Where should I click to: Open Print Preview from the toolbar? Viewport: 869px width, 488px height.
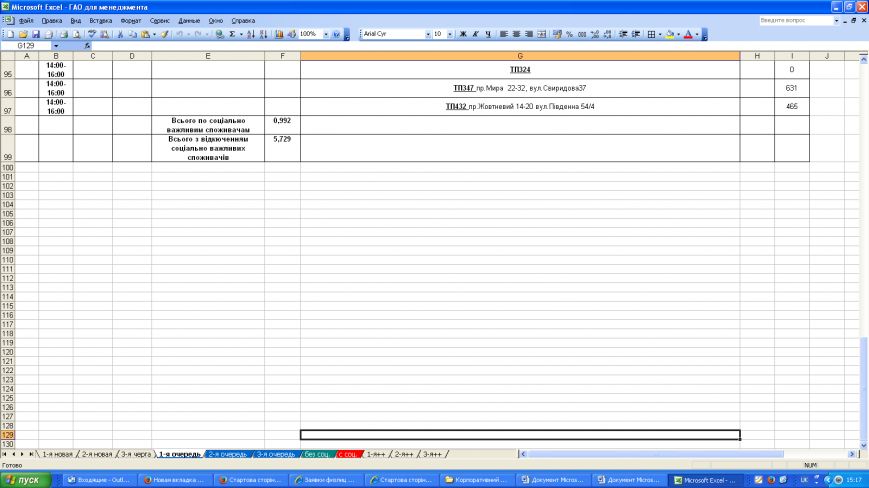pos(76,34)
